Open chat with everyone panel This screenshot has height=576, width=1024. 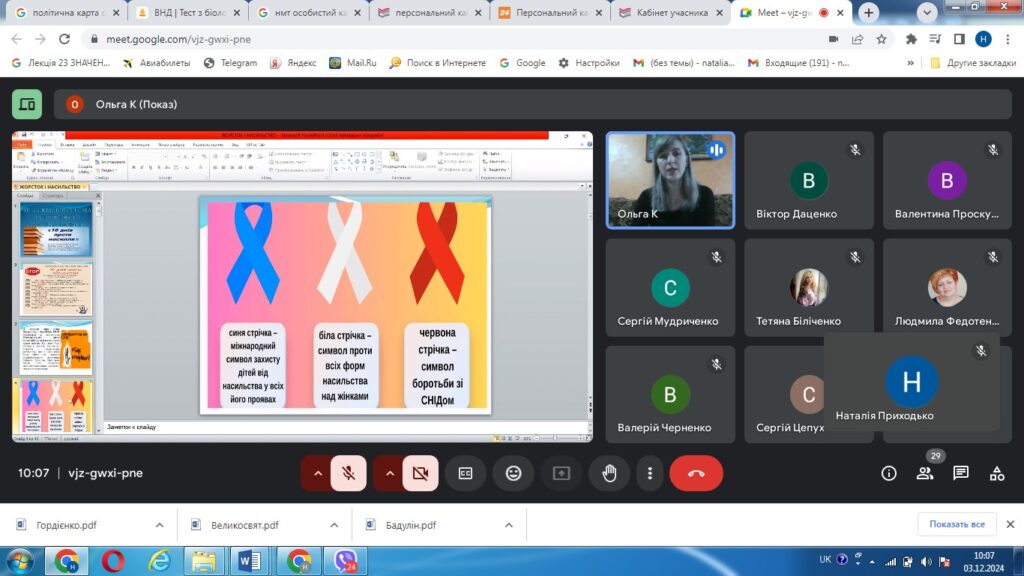[961, 473]
